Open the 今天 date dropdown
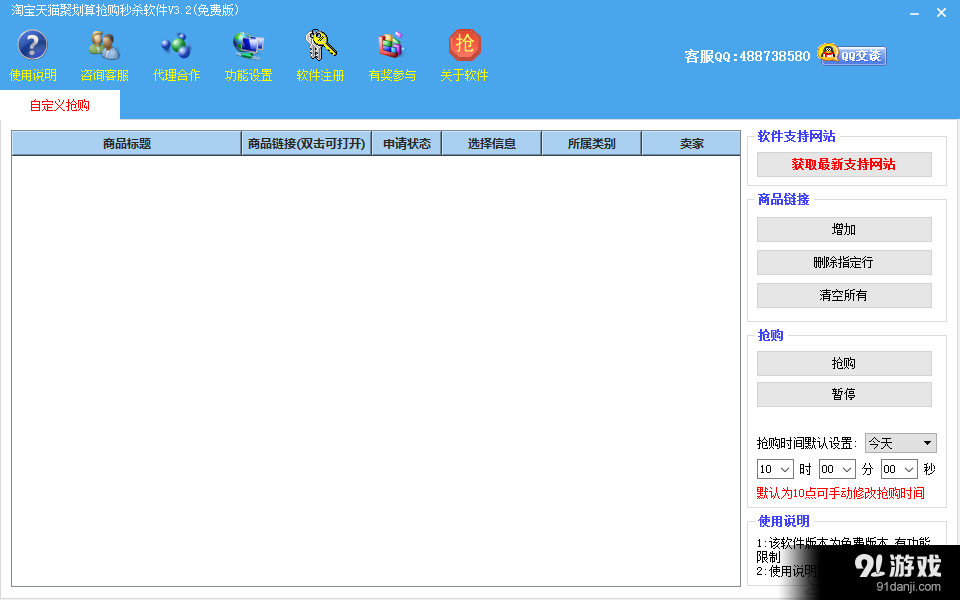Image resolution: width=960 pixels, height=600 pixels. click(x=901, y=443)
